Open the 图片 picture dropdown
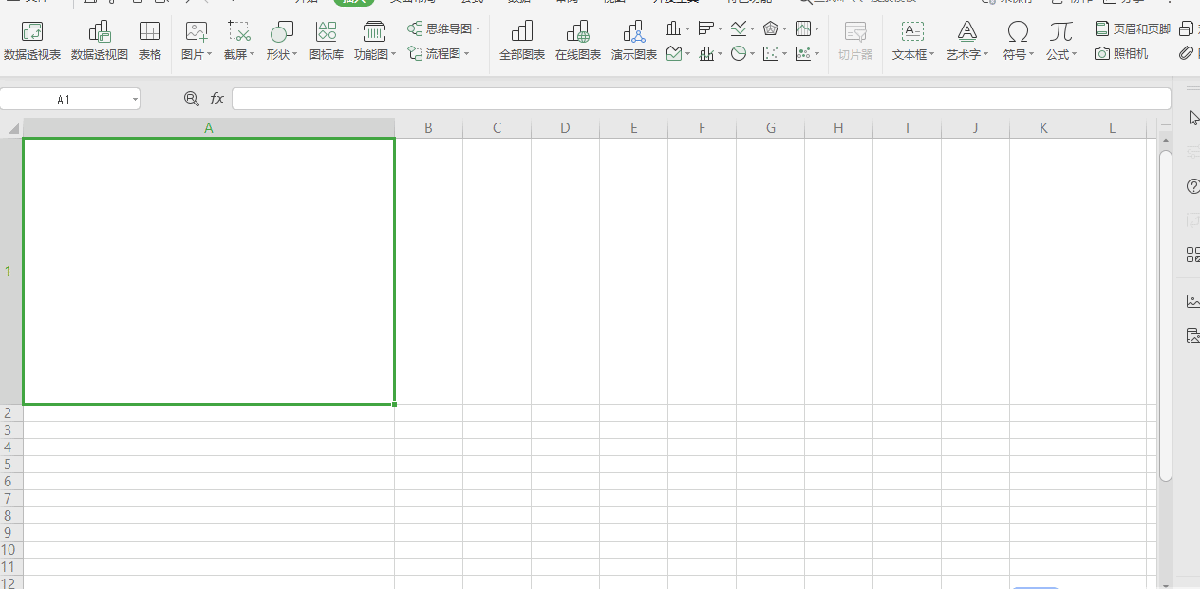This screenshot has width=1200, height=589. [197, 42]
